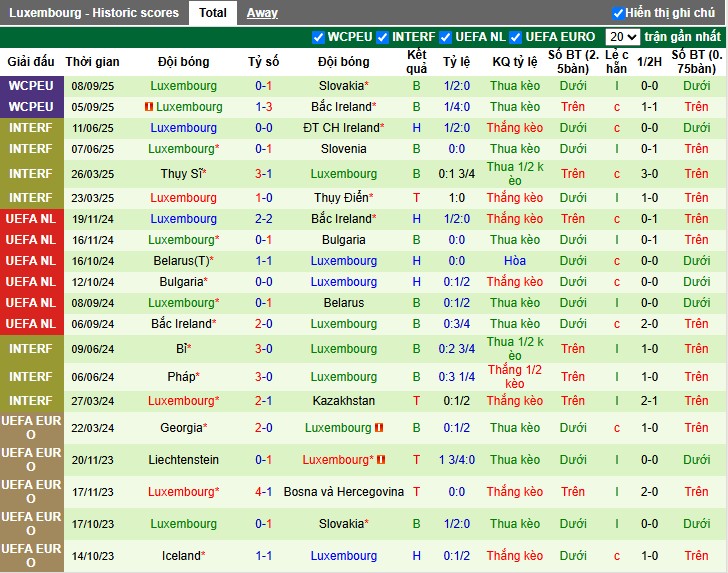
Task: Uncheck the WCPEU filter checkbox
Action: pyautogui.click(x=319, y=37)
